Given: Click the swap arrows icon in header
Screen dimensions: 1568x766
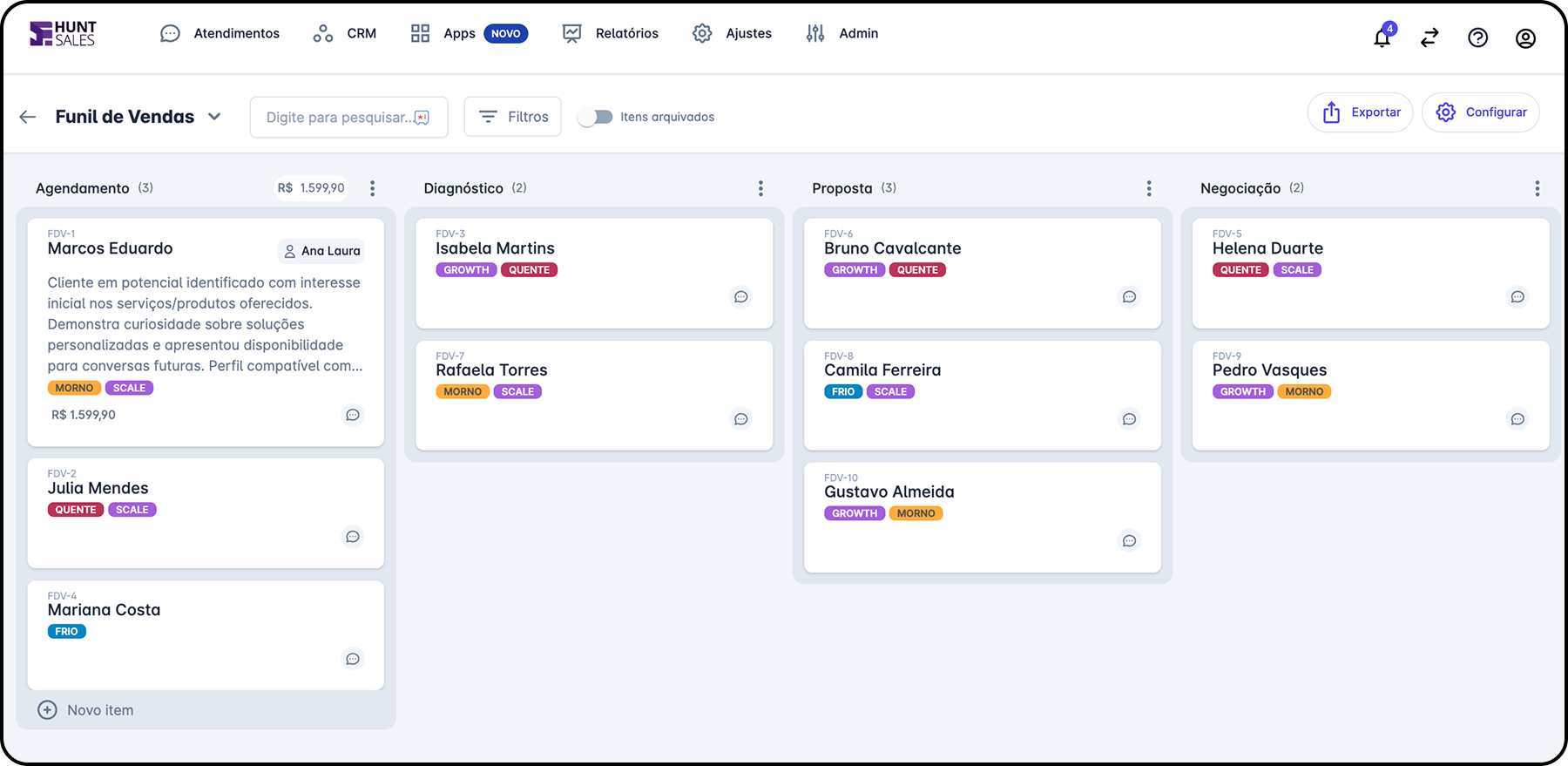Looking at the screenshot, I should [1429, 37].
